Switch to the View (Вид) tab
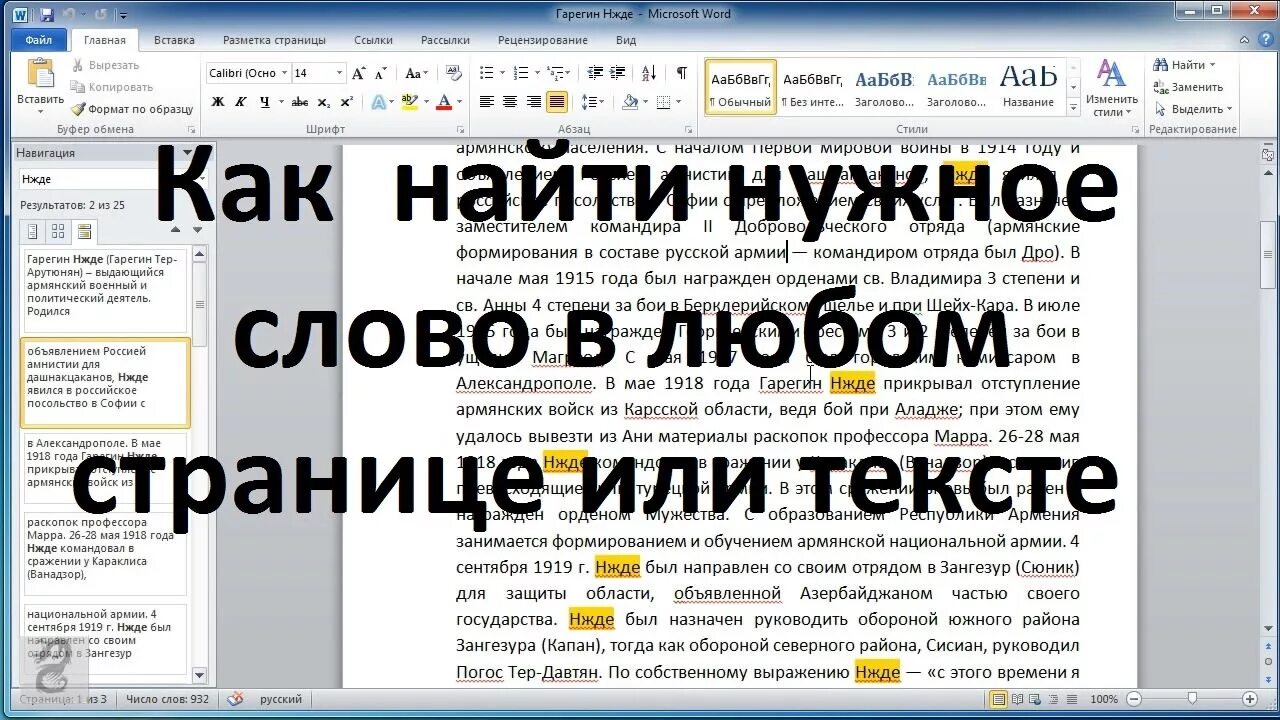This screenshot has height=720, width=1280. tap(626, 40)
